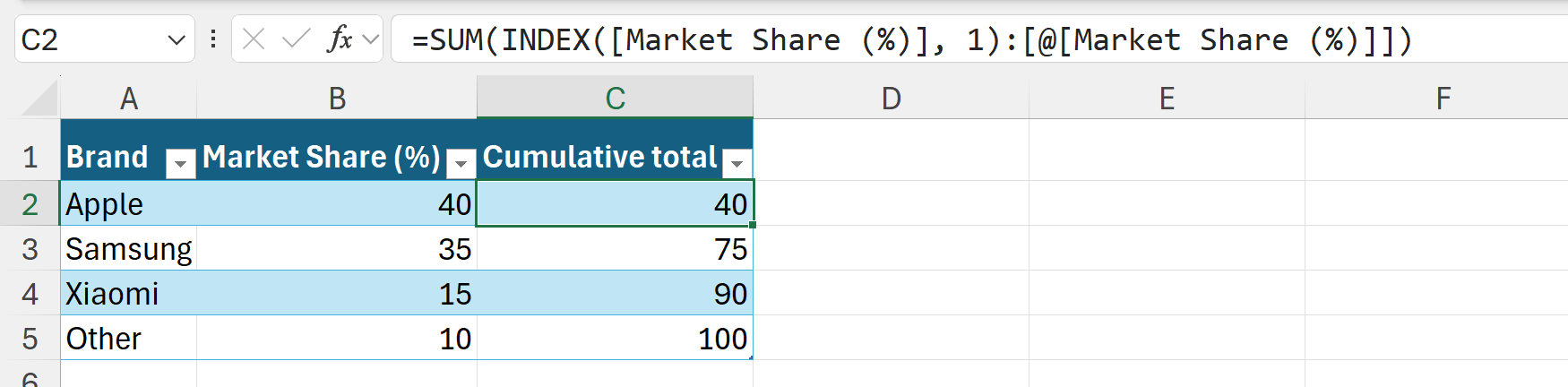1568x387 pixels.
Task: Open the Market Share (%) filter dropdown
Action: 461,163
